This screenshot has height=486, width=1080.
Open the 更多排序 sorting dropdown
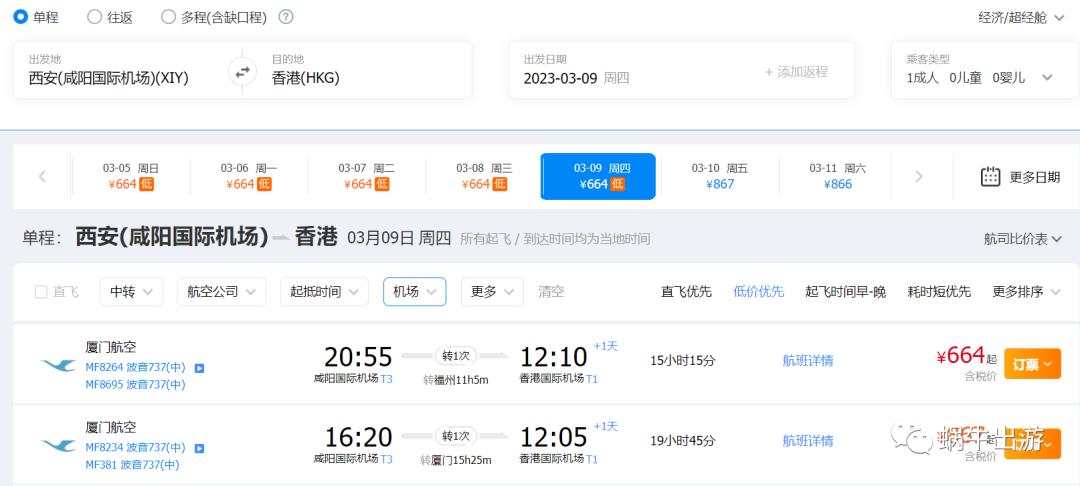tap(1026, 291)
